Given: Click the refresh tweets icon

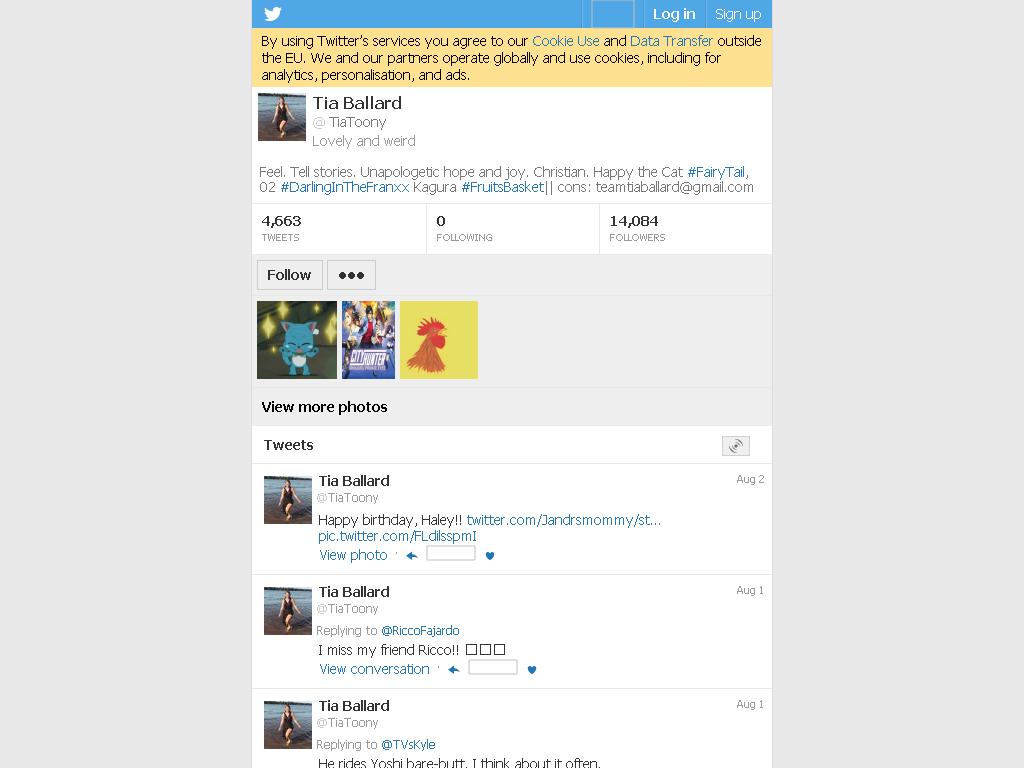Looking at the screenshot, I should coord(736,446).
